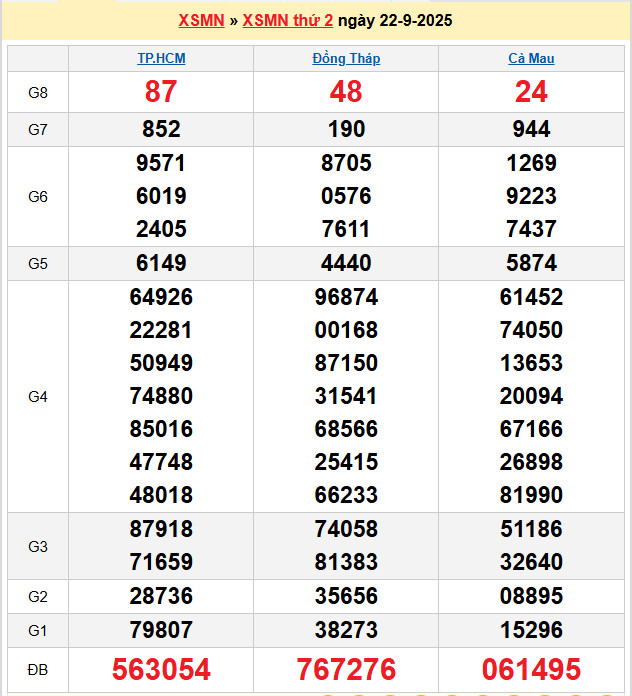Click the G1 number 79807
632x696 pixels.
pyautogui.click(x=161, y=631)
